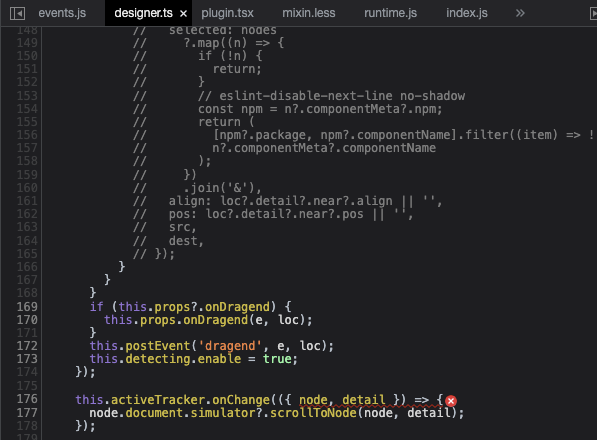597x440 pixels.
Task: Click the red error icon on line 176
Action: (451, 400)
